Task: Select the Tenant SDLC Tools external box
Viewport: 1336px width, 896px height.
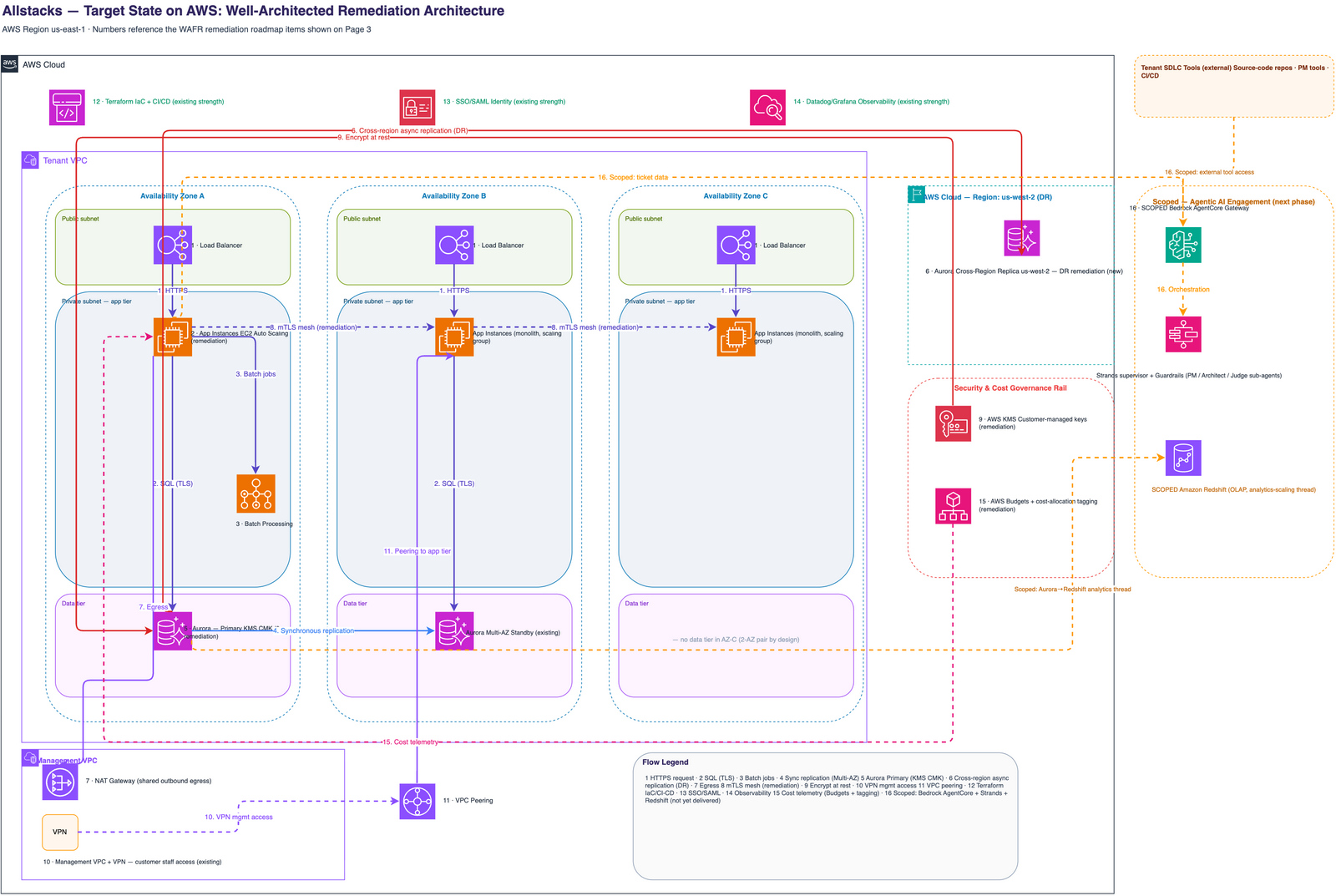Action: (1233, 86)
